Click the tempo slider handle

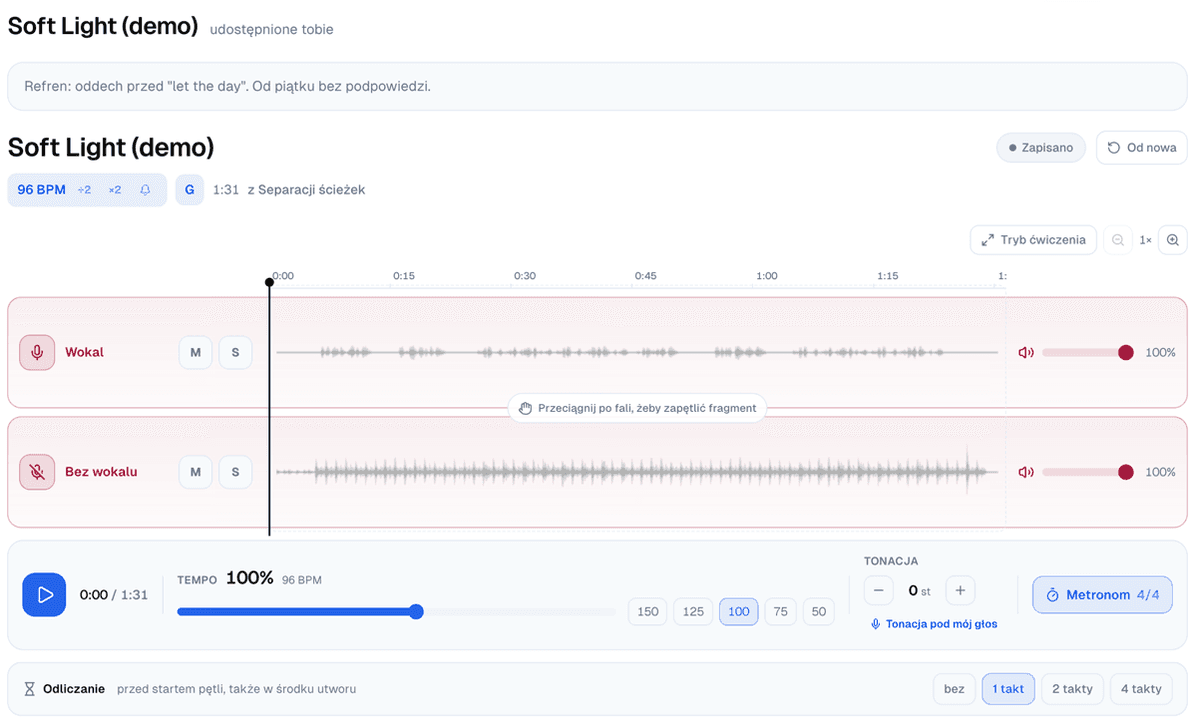tap(416, 612)
